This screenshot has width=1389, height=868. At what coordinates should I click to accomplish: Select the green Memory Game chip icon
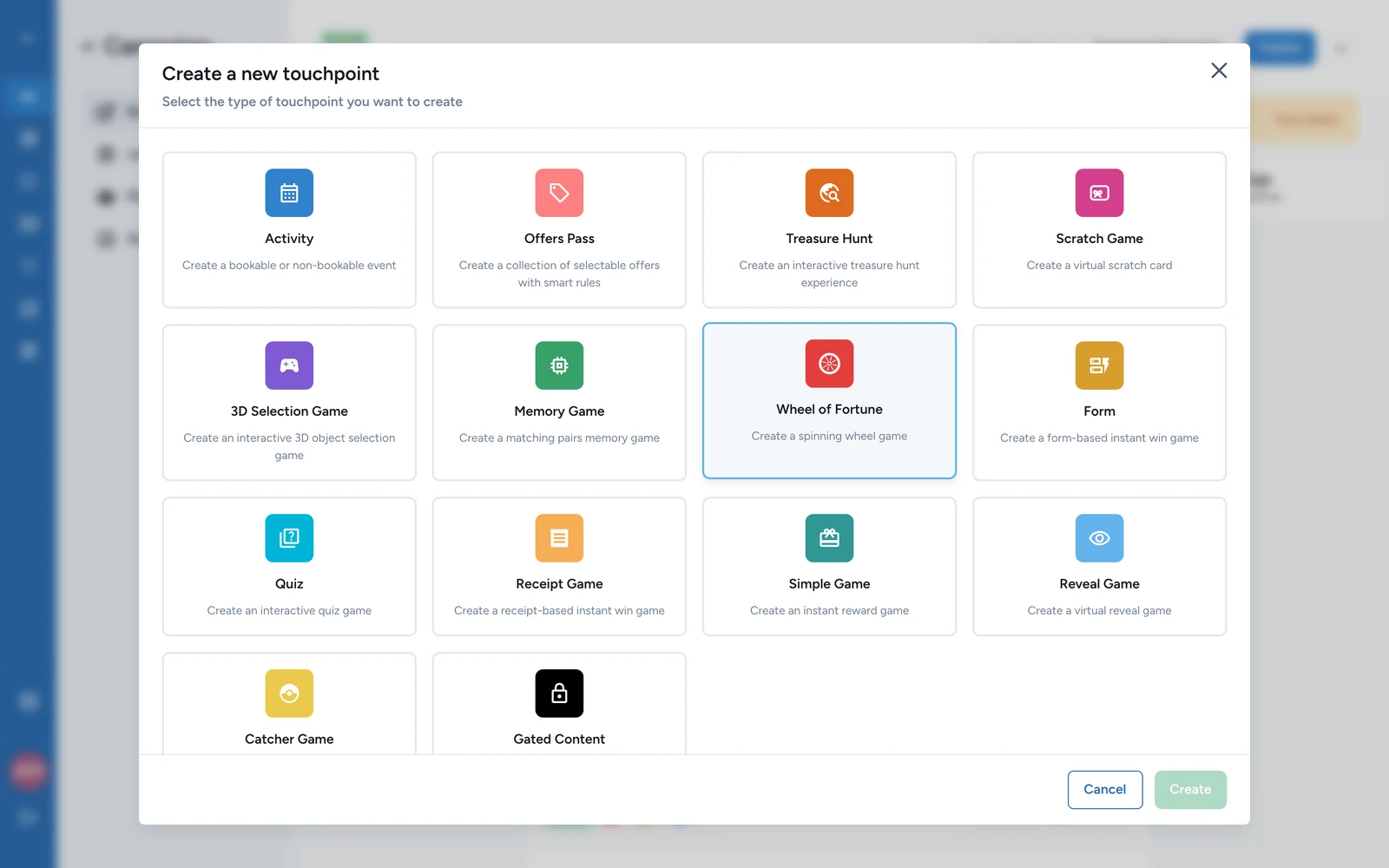pyautogui.click(x=559, y=365)
